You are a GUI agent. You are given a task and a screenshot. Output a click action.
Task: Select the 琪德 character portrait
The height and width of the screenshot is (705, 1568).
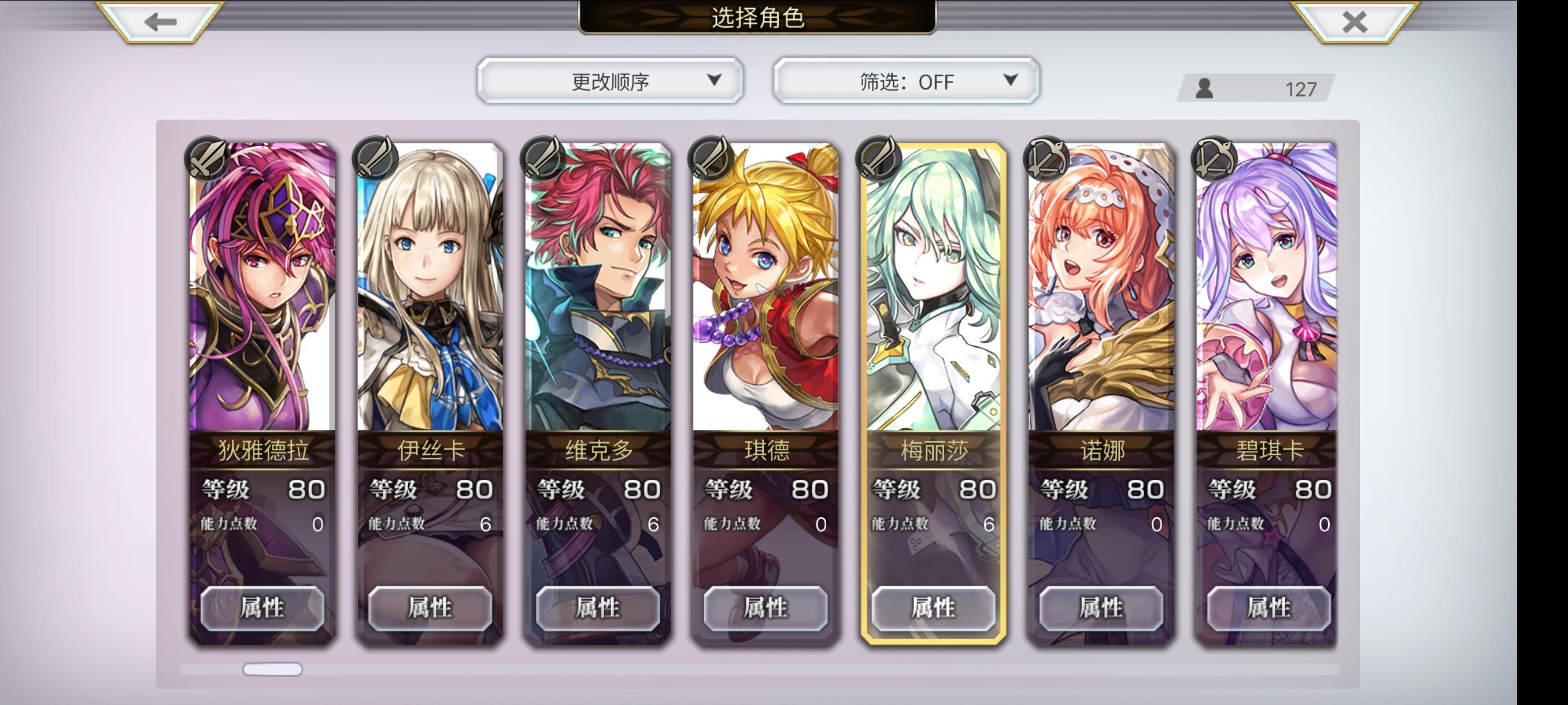765,287
